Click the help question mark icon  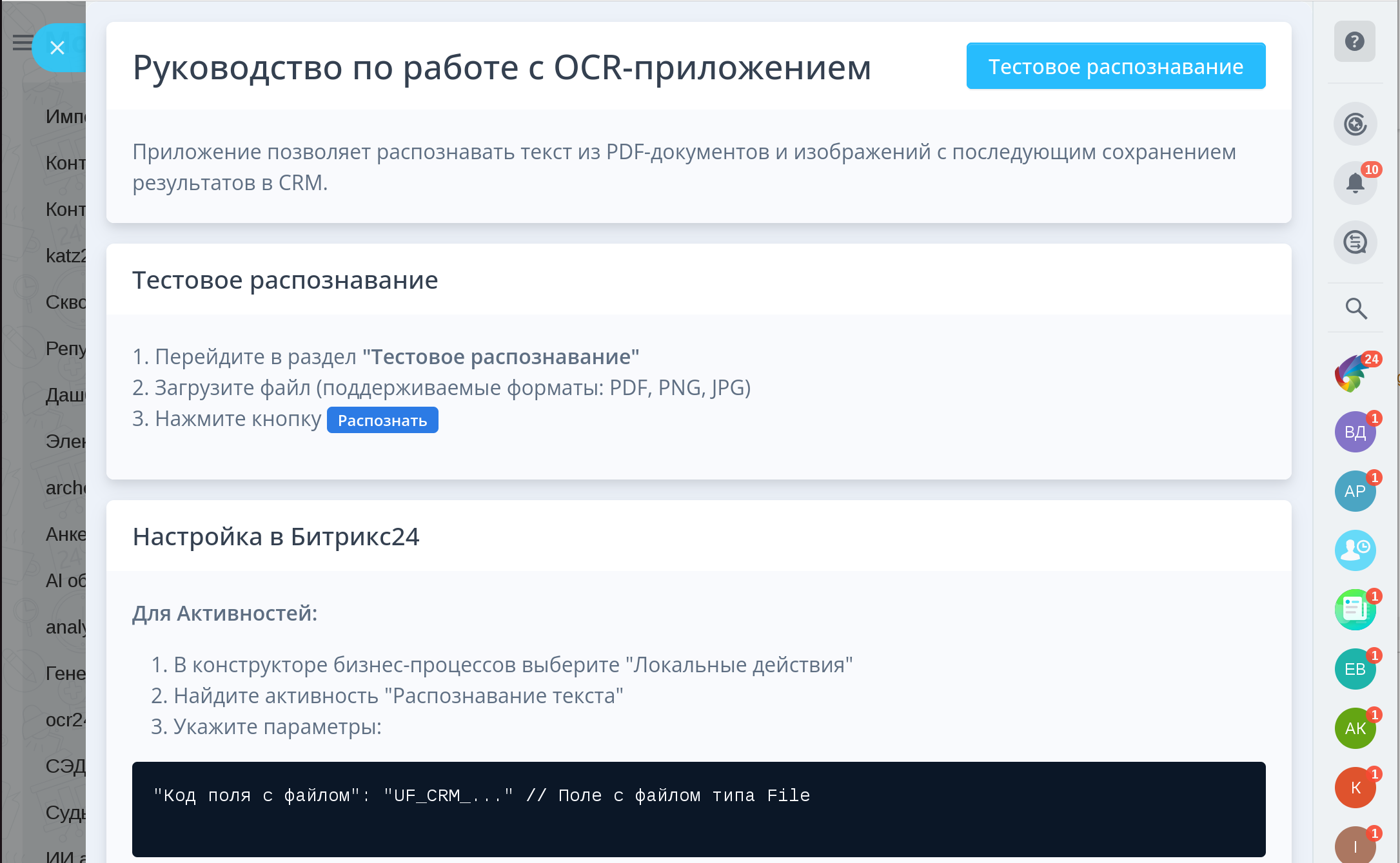[x=1354, y=42]
